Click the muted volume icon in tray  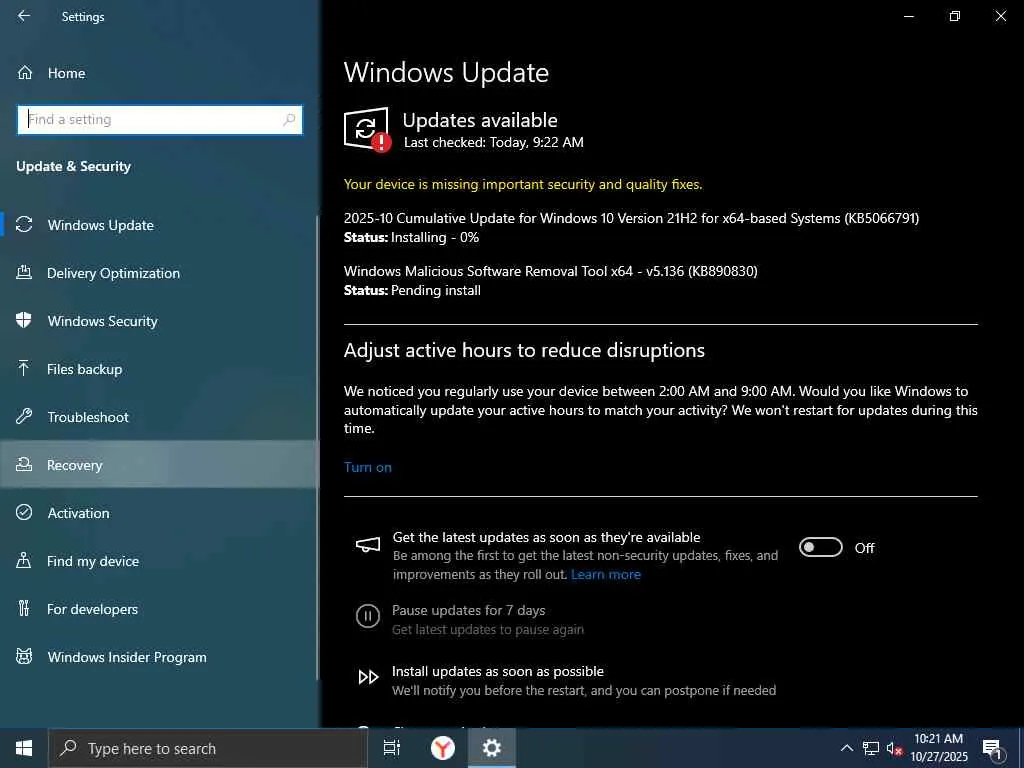pos(894,749)
